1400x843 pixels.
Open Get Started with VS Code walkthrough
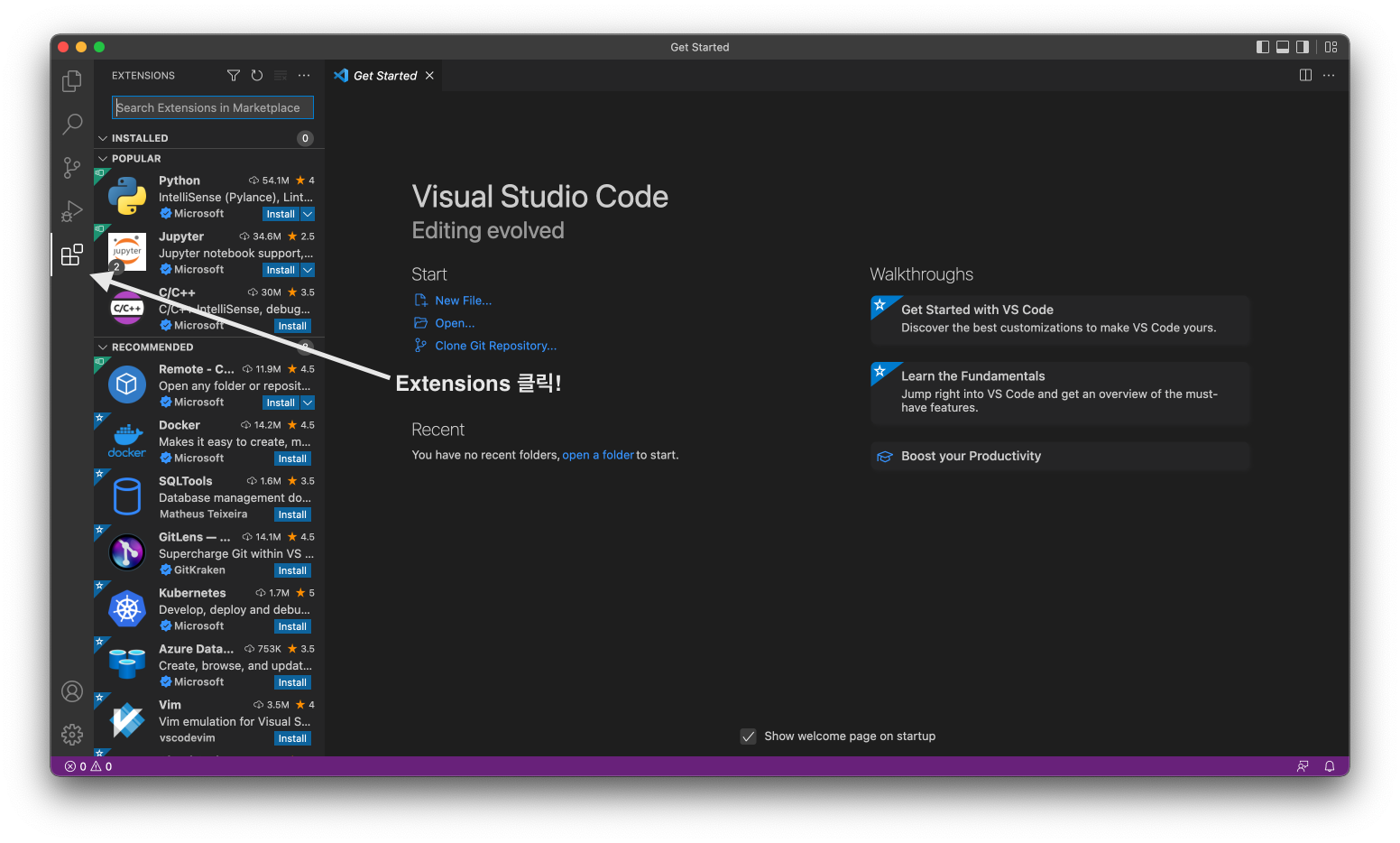[1060, 319]
